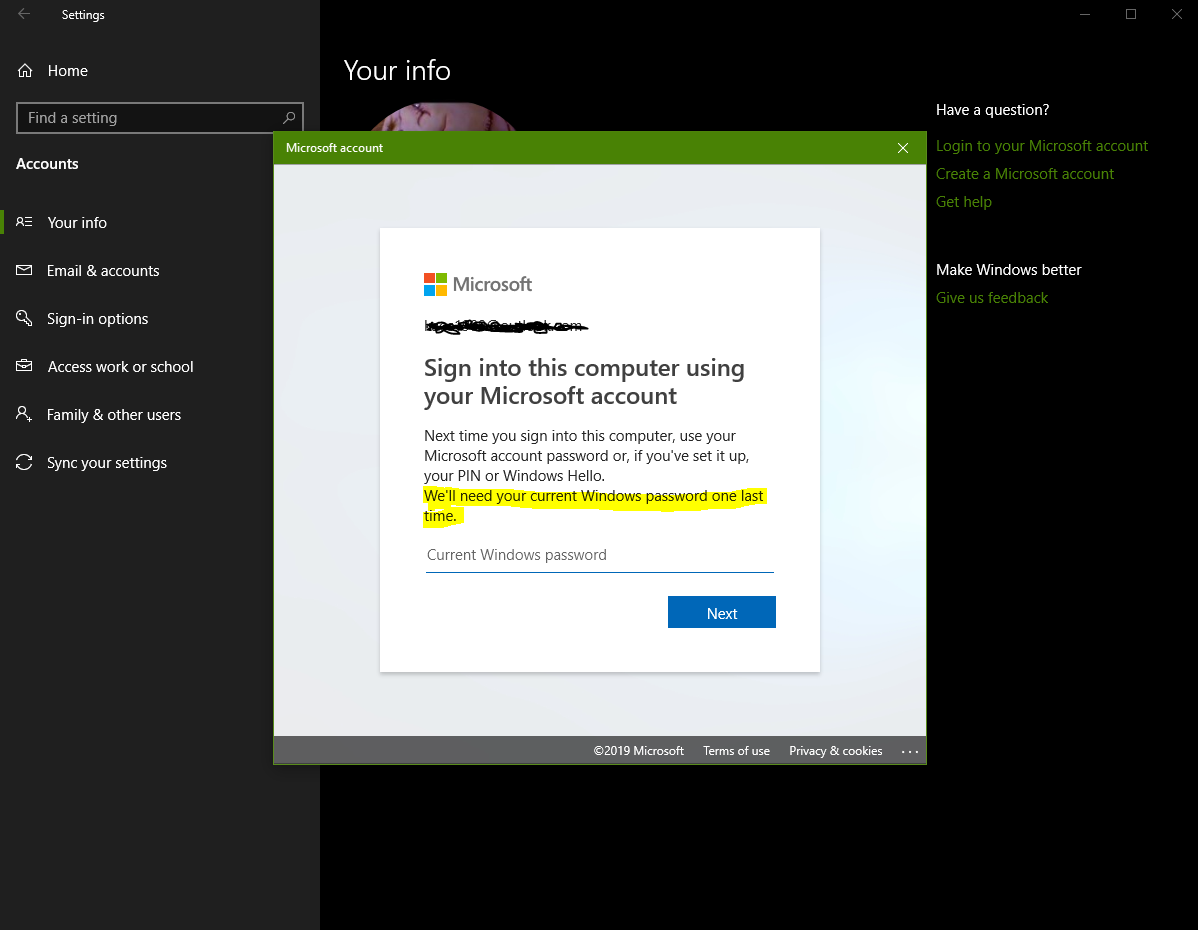
Task: Click the Make Windows better heading
Action: point(1009,270)
